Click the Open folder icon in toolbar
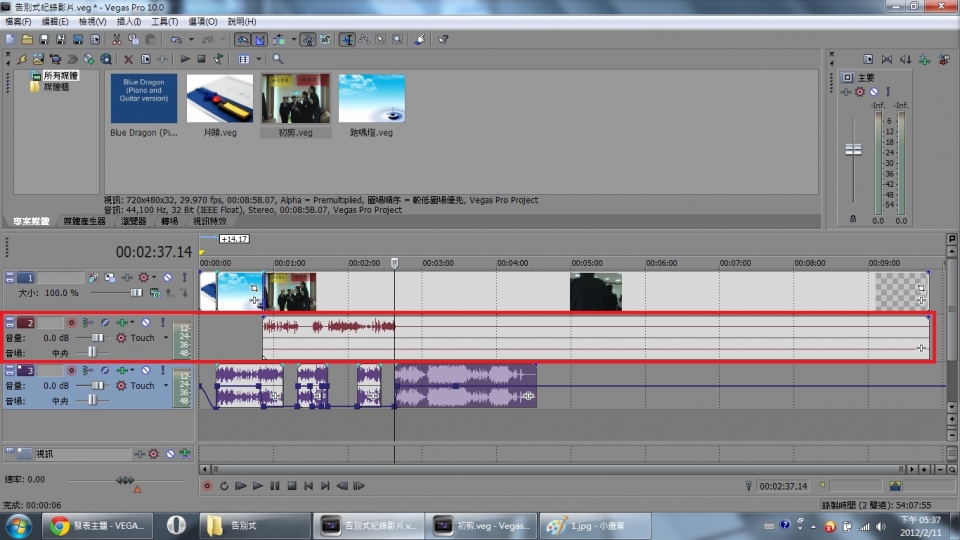Viewport: 960px width, 540px height. point(27,40)
